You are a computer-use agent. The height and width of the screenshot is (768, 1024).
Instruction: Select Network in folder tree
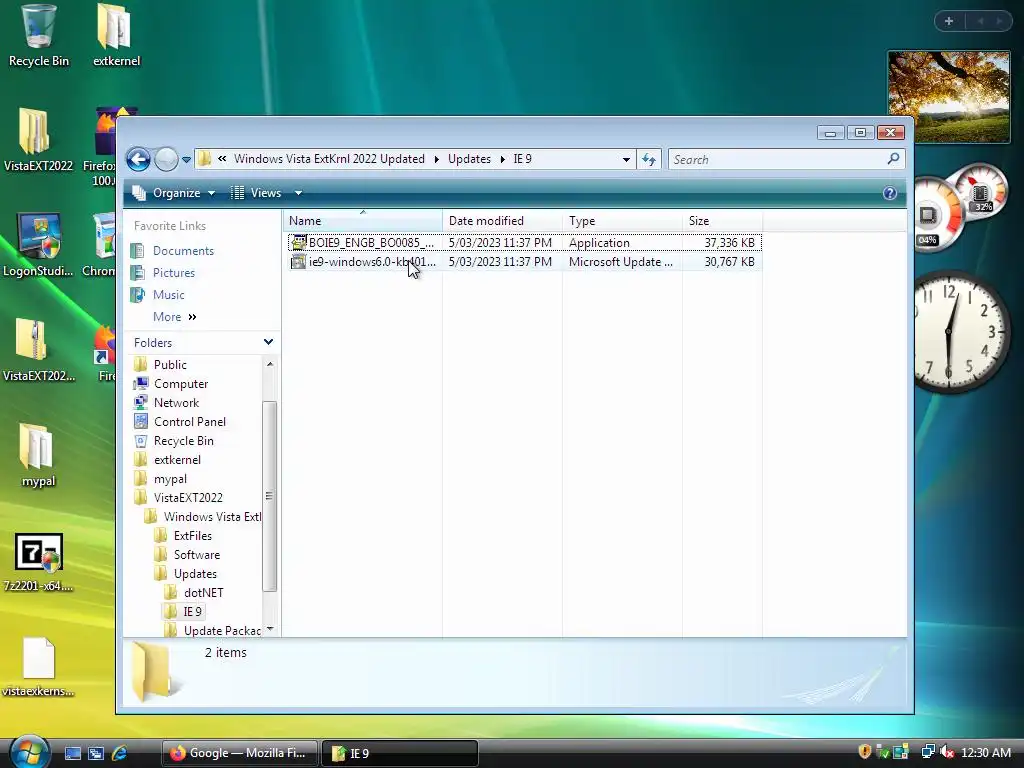coord(176,403)
